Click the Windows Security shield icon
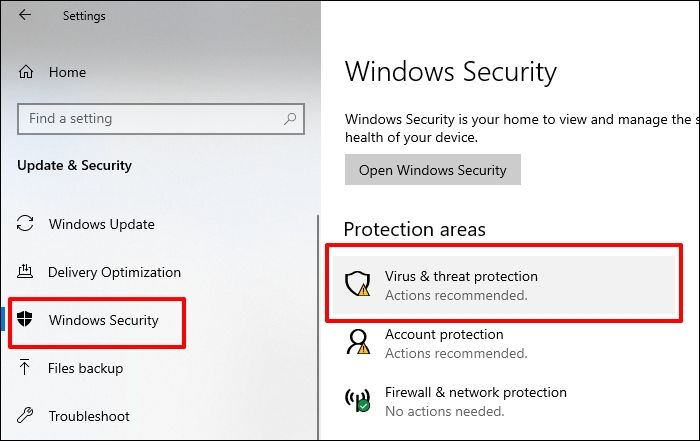The image size is (700, 441). point(26,320)
